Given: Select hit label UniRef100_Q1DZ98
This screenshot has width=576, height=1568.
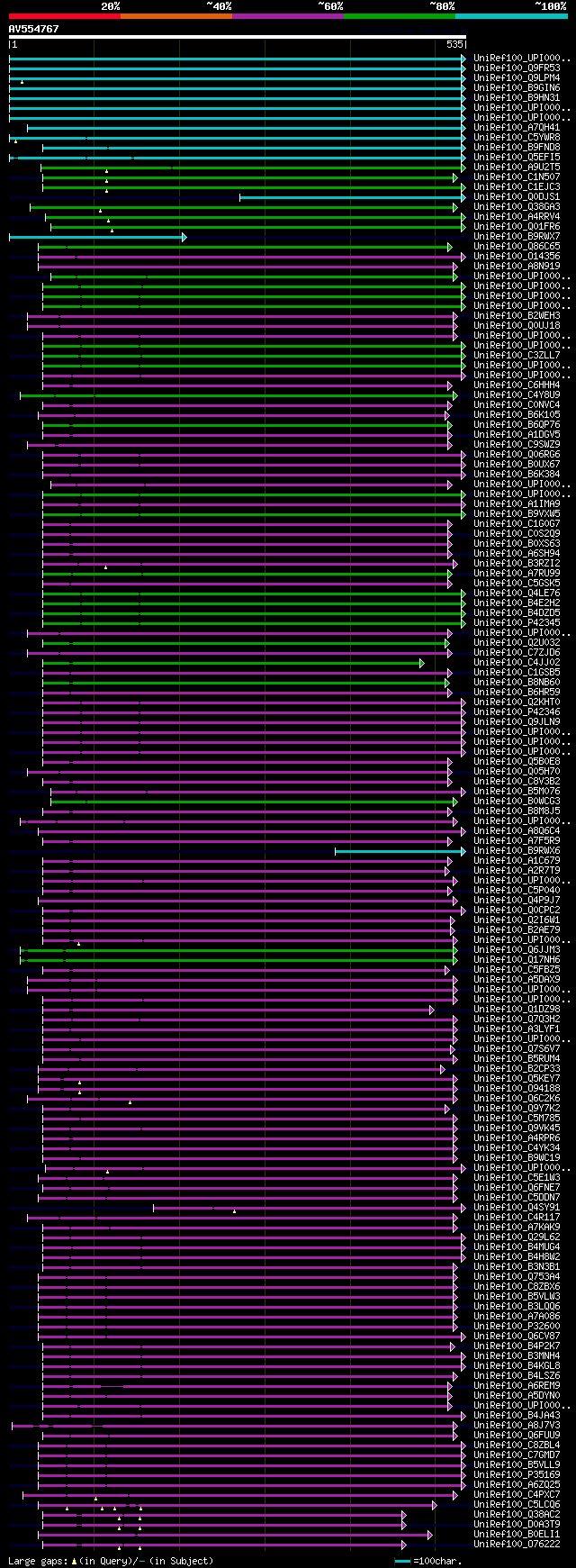Looking at the screenshot, I should [x=517, y=1009].
